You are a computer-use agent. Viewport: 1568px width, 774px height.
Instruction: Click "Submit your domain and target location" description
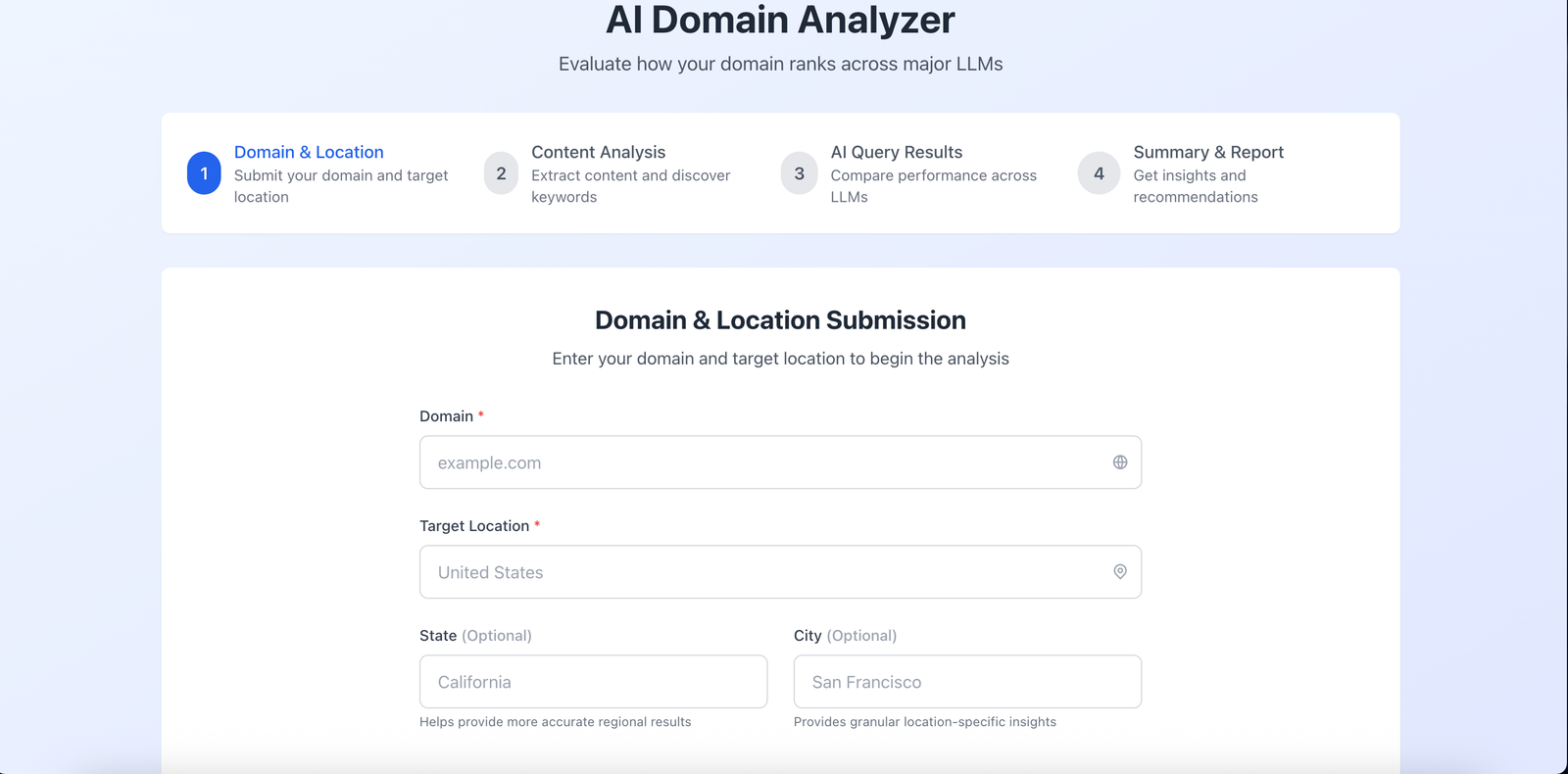pyautogui.click(x=341, y=186)
